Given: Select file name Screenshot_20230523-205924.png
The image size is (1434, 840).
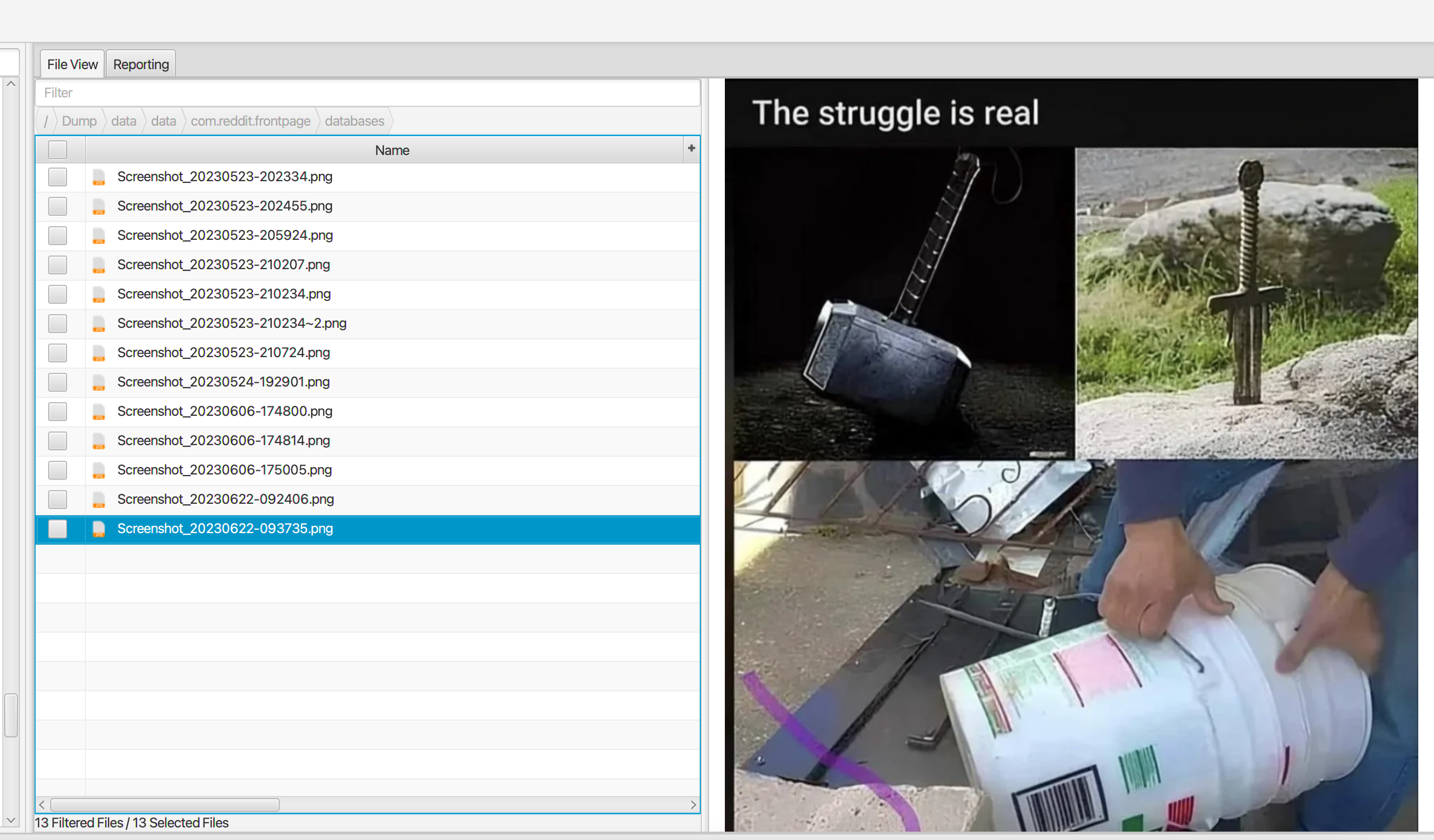Looking at the screenshot, I should pyautogui.click(x=225, y=236).
